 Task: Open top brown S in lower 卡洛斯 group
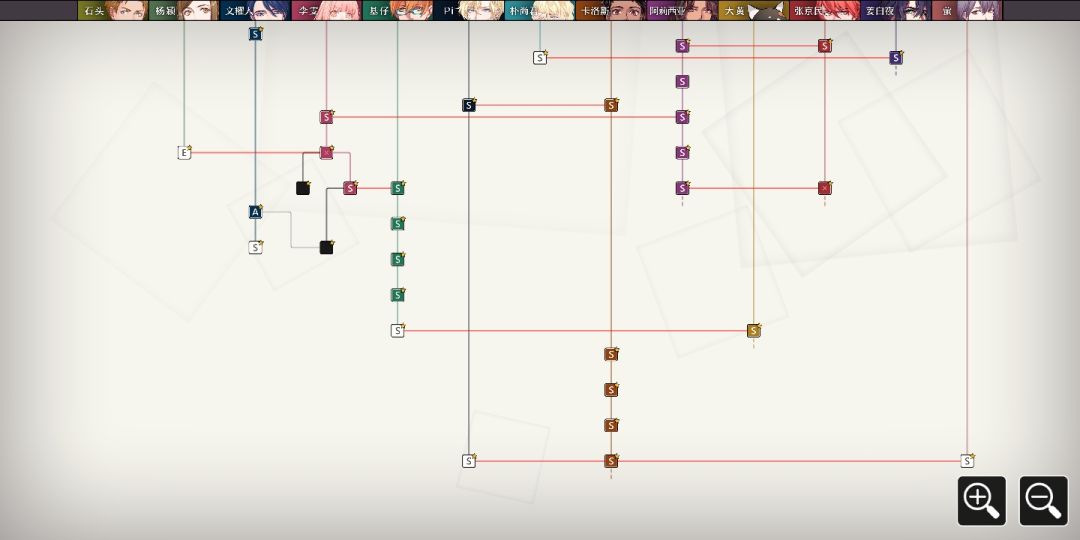[x=611, y=355]
